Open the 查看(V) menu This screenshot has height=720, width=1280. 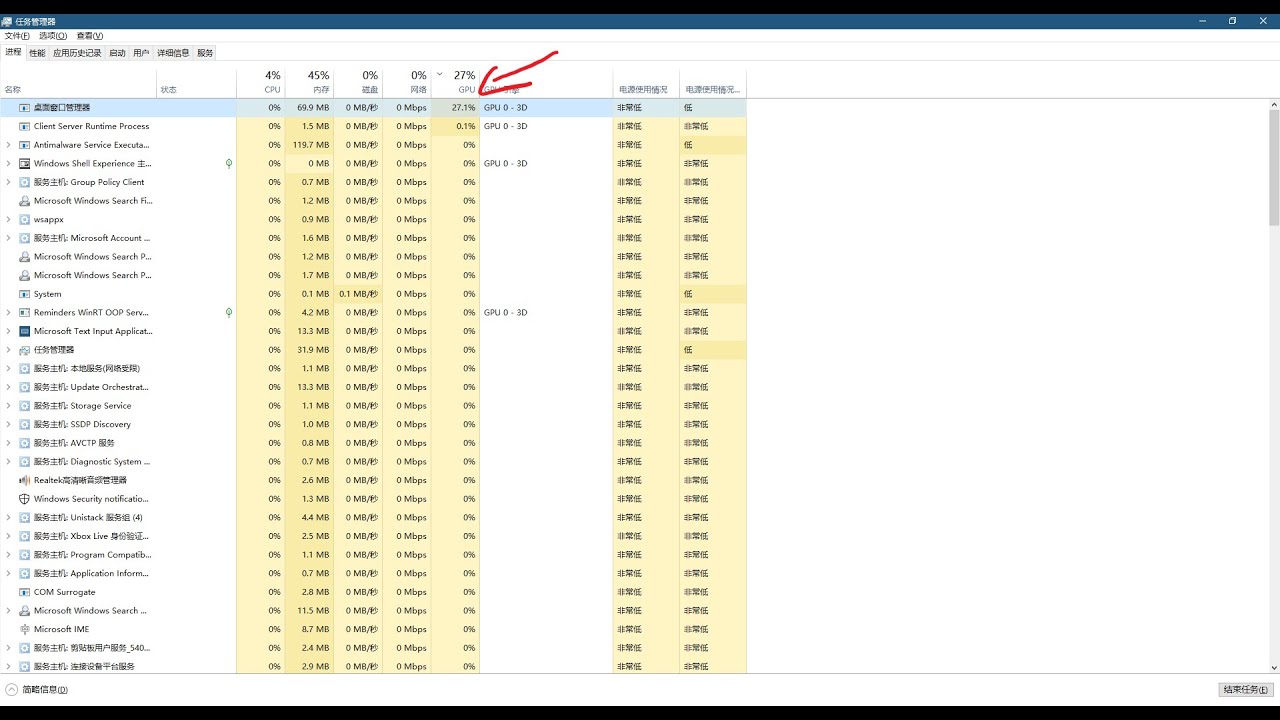point(90,36)
